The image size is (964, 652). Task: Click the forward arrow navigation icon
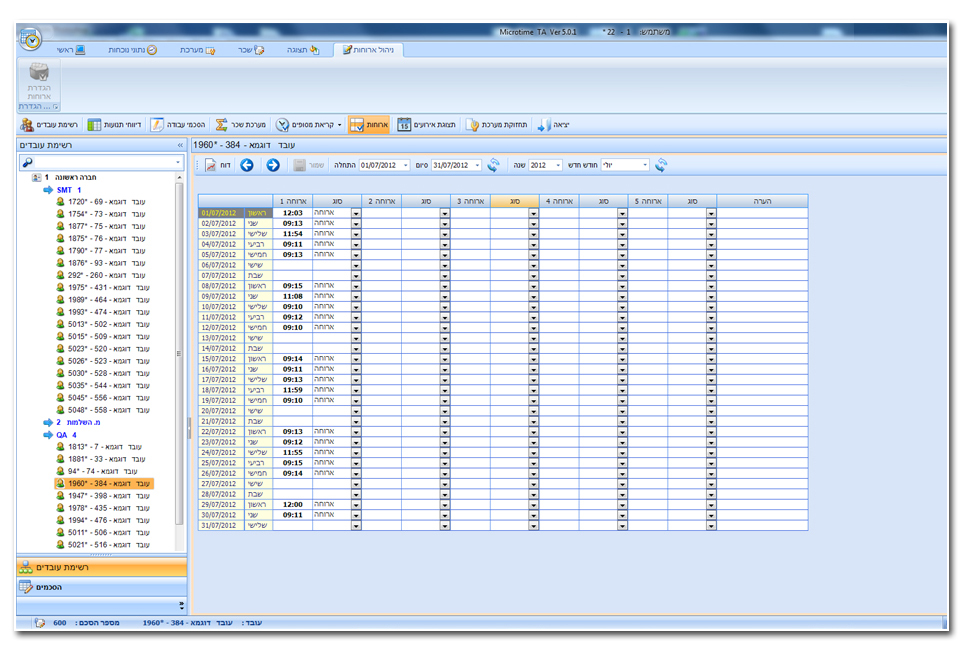pyautogui.click(x=272, y=165)
